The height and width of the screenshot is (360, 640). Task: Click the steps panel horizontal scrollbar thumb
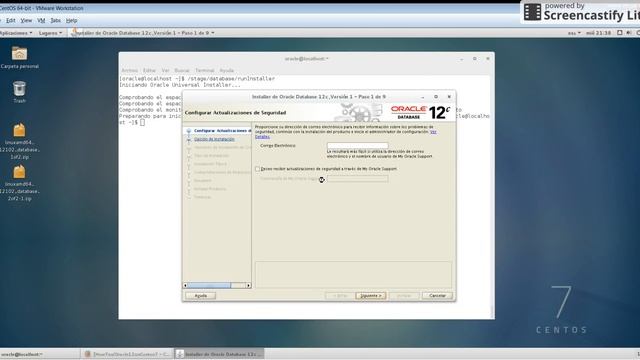point(209,285)
